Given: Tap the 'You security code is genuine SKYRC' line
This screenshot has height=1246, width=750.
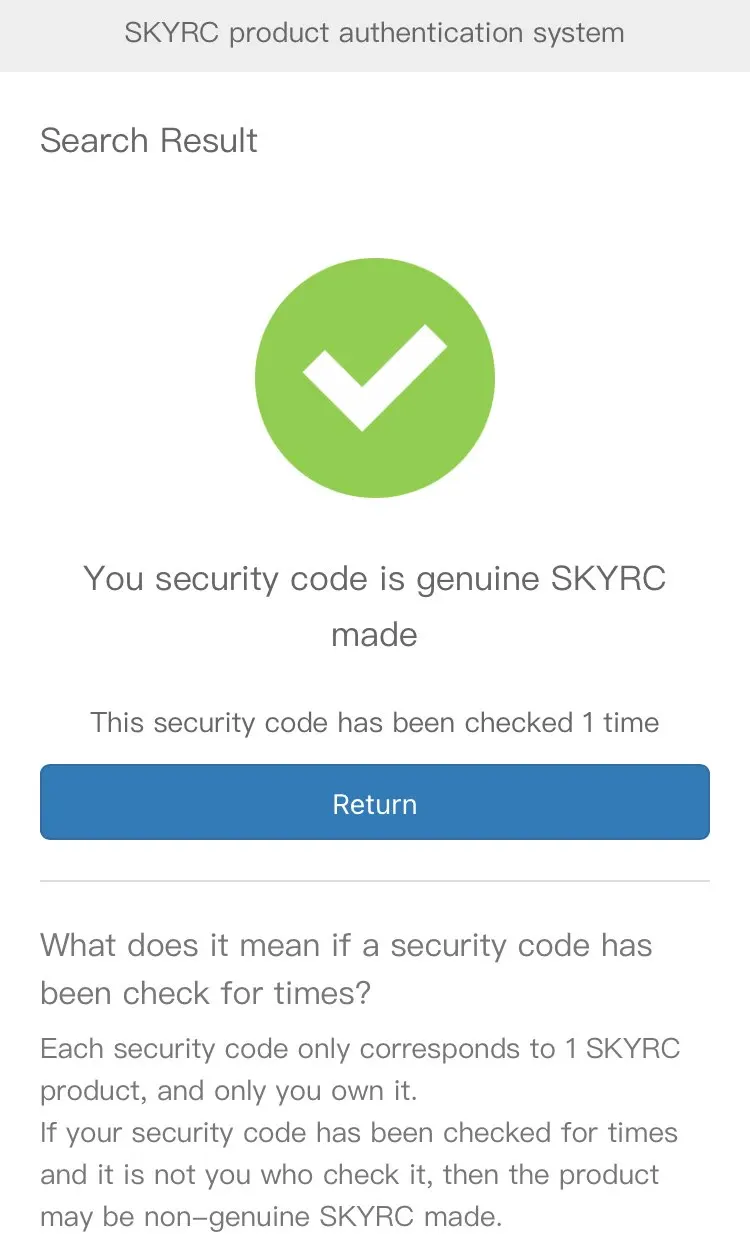Looking at the screenshot, I should pyautogui.click(x=375, y=579).
